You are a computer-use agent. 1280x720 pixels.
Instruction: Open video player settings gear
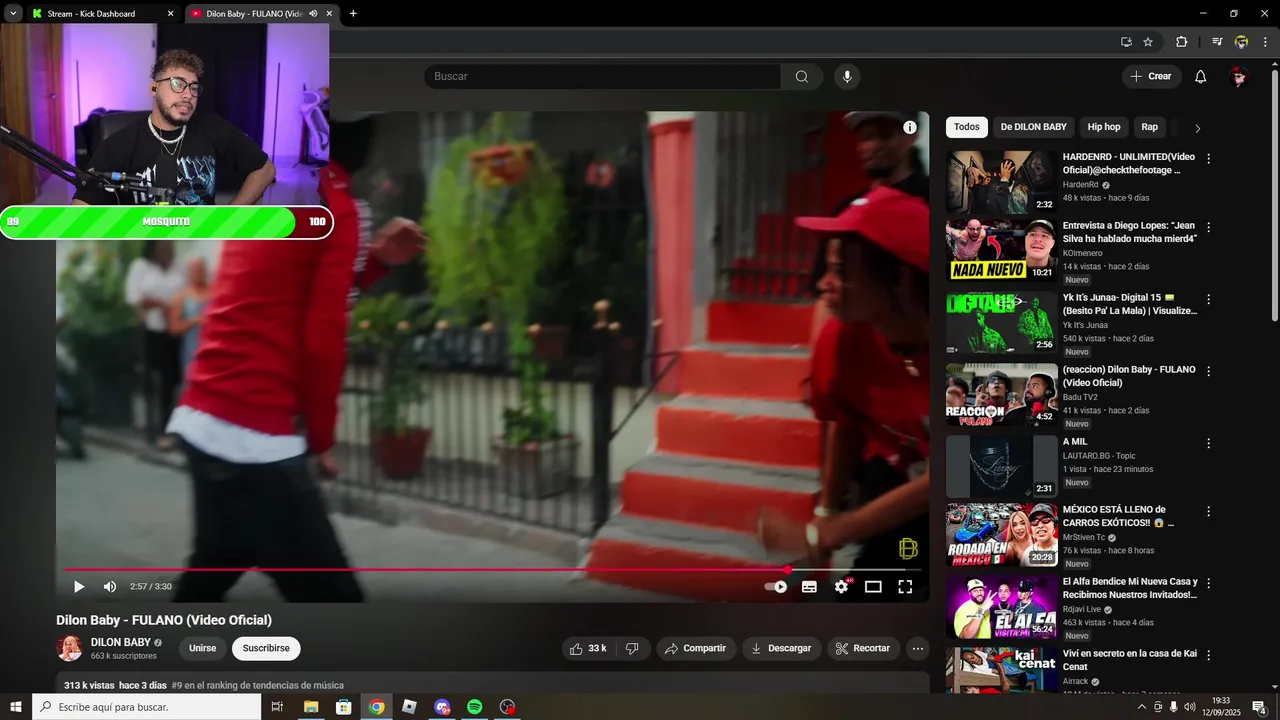841,587
